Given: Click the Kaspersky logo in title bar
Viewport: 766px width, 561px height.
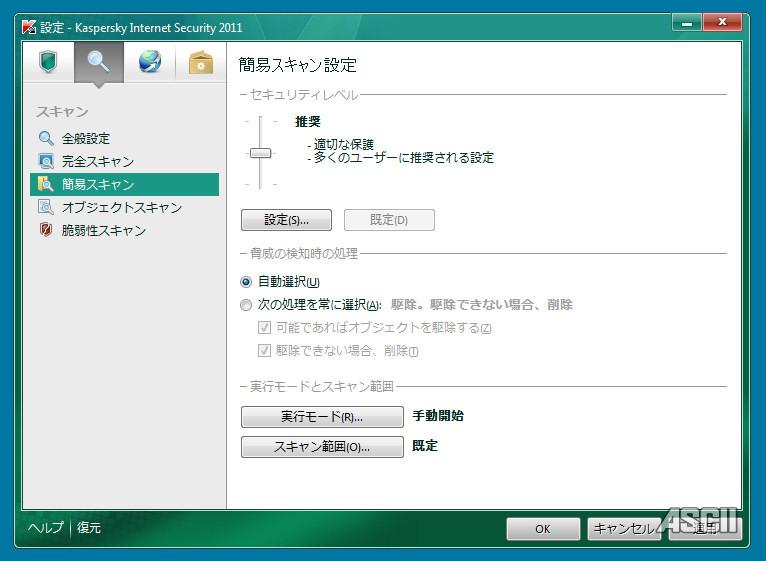Looking at the screenshot, I should click(29, 26).
